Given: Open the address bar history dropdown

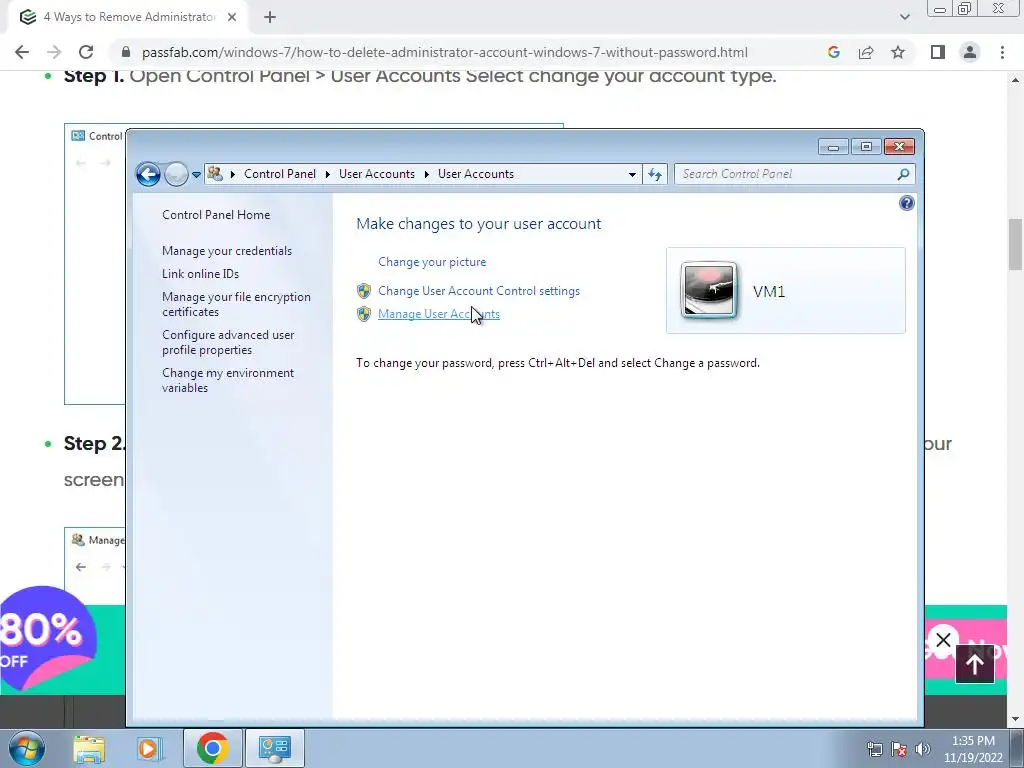Looking at the screenshot, I should tap(632, 174).
